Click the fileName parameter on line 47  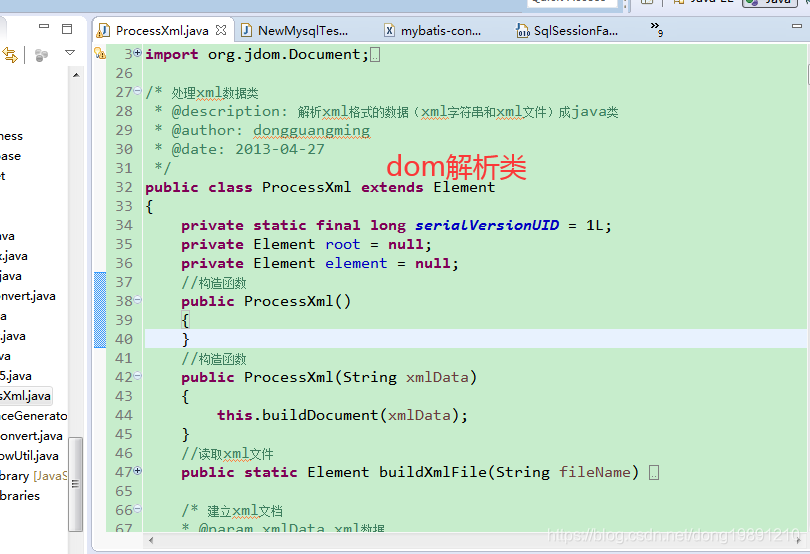(595, 472)
